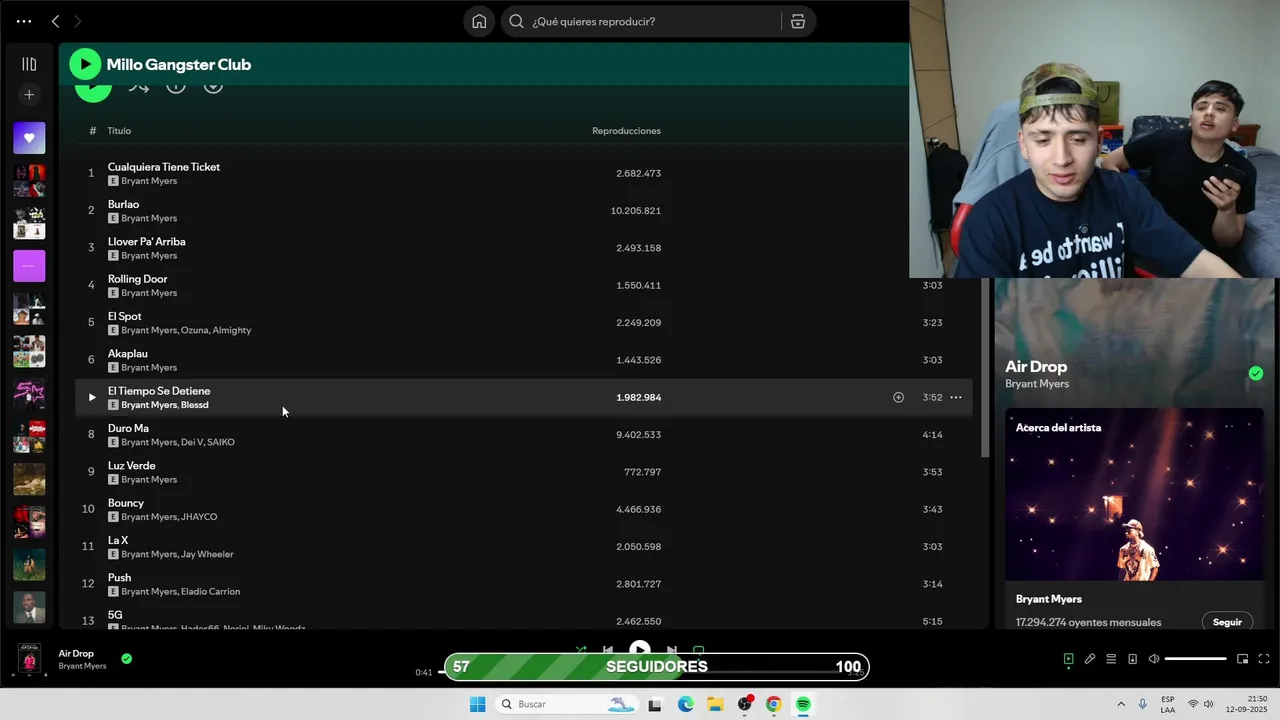Sort by the Reproducciones column header
The height and width of the screenshot is (720, 1280).
(x=626, y=131)
